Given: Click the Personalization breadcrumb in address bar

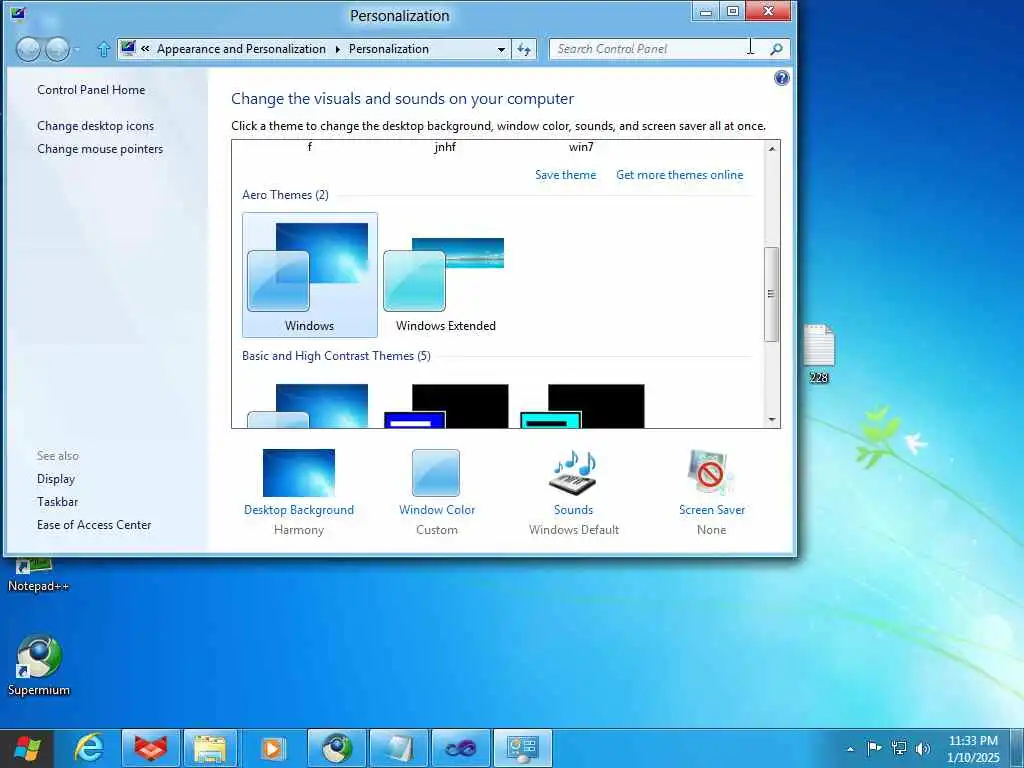Looking at the screenshot, I should pyautogui.click(x=389, y=49).
